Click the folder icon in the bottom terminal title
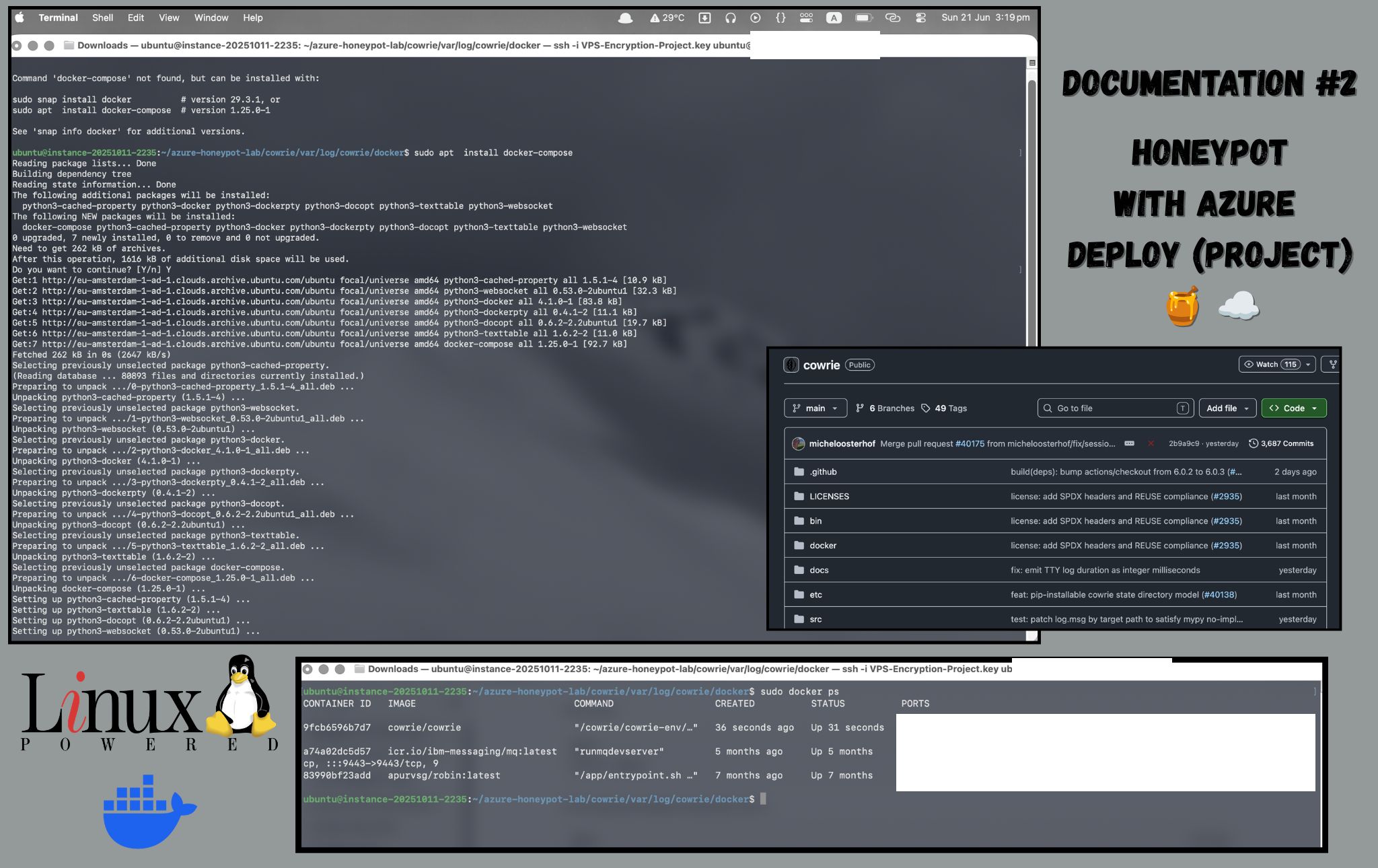The height and width of the screenshot is (868, 1378). pyautogui.click(x=359, y=669)
